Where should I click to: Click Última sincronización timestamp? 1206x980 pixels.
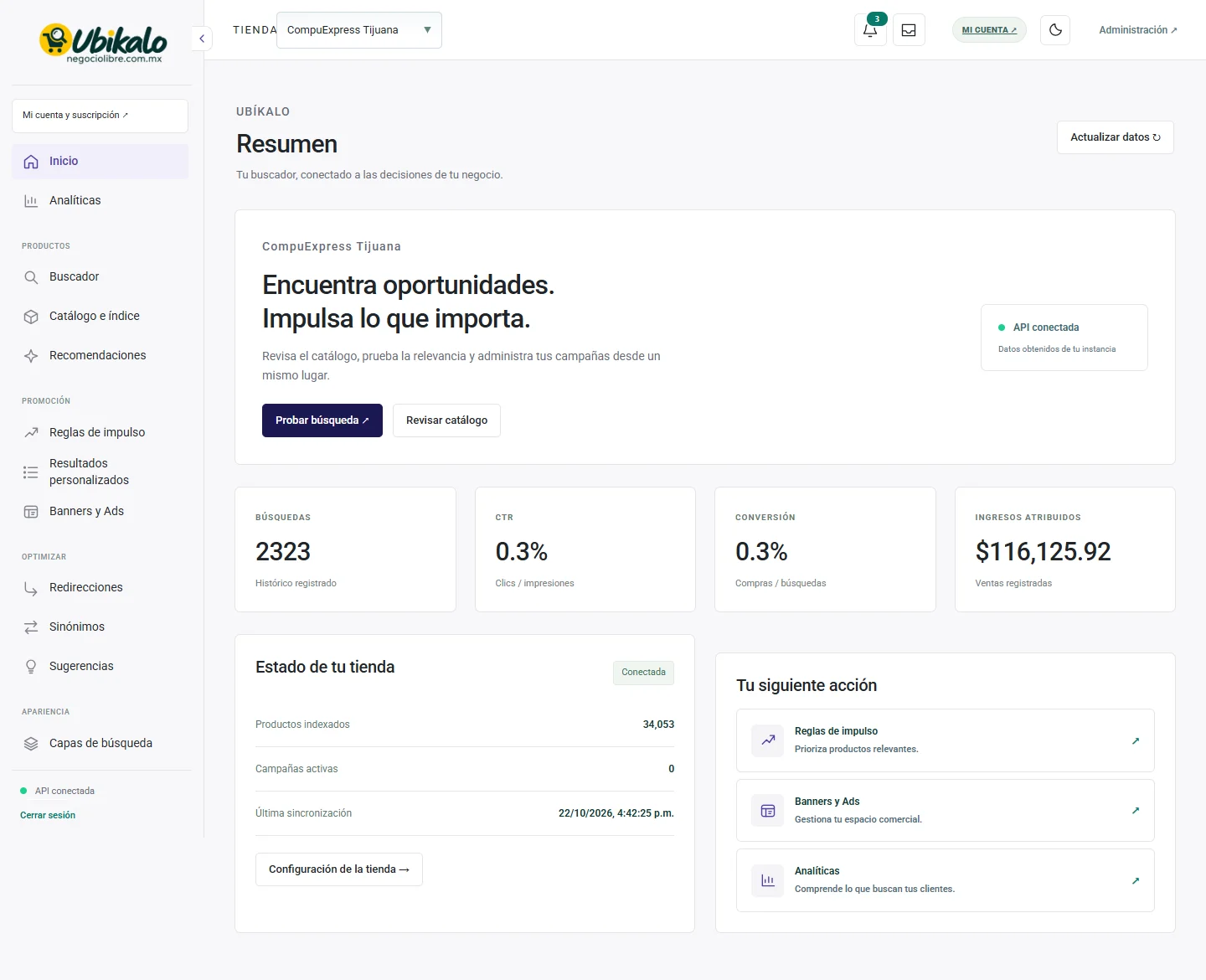point(616,813)
